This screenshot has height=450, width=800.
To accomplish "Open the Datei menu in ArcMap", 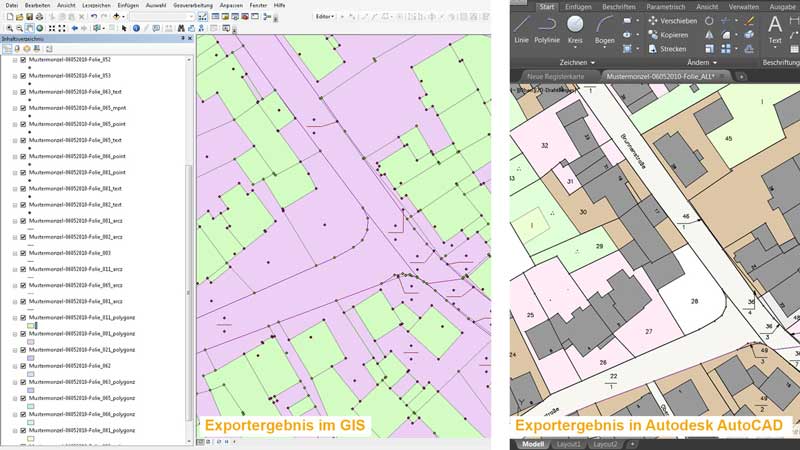I will tap(11, 5).
